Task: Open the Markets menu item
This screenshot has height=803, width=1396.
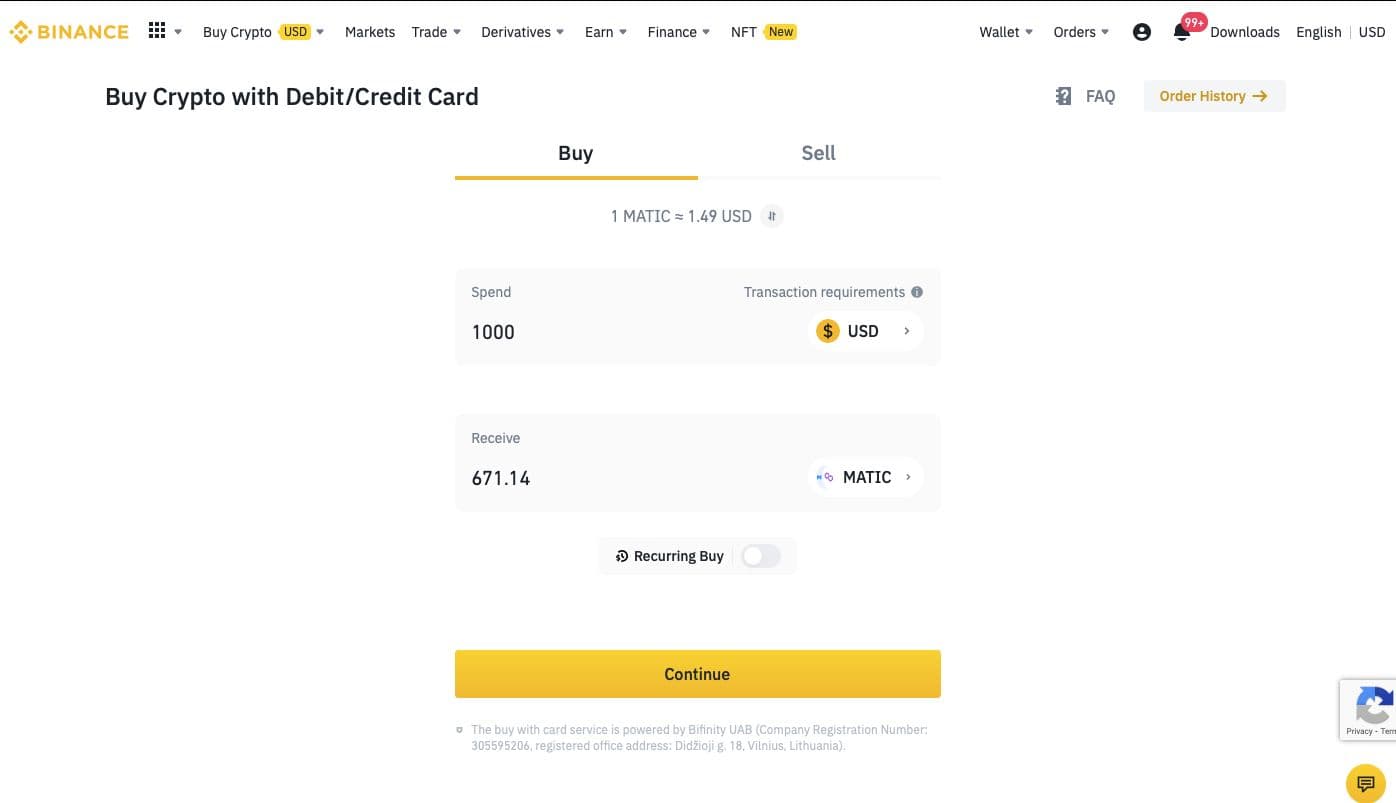Action: [370, 32]
